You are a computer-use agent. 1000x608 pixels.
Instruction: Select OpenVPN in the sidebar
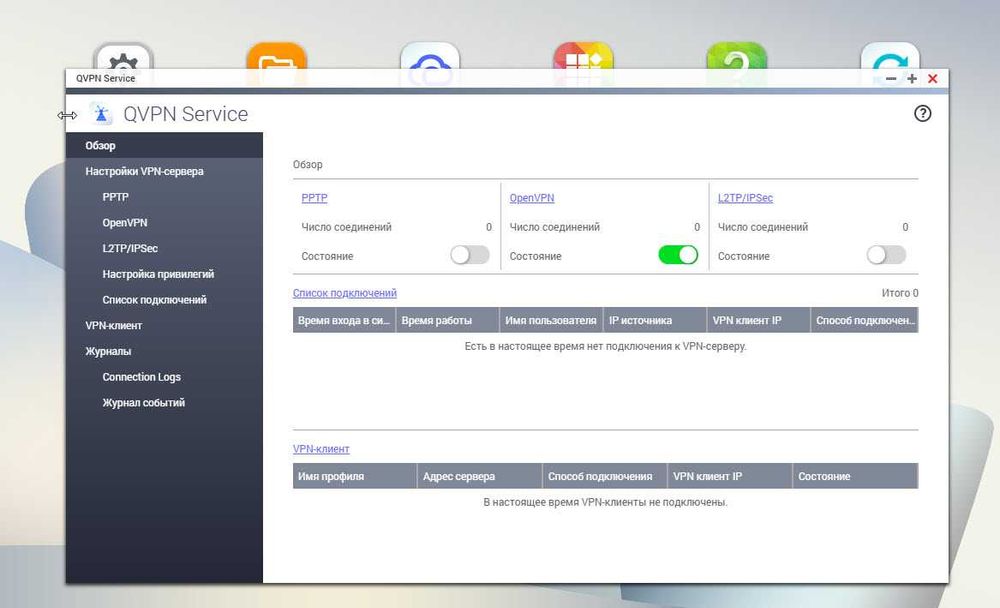(164, 223)
